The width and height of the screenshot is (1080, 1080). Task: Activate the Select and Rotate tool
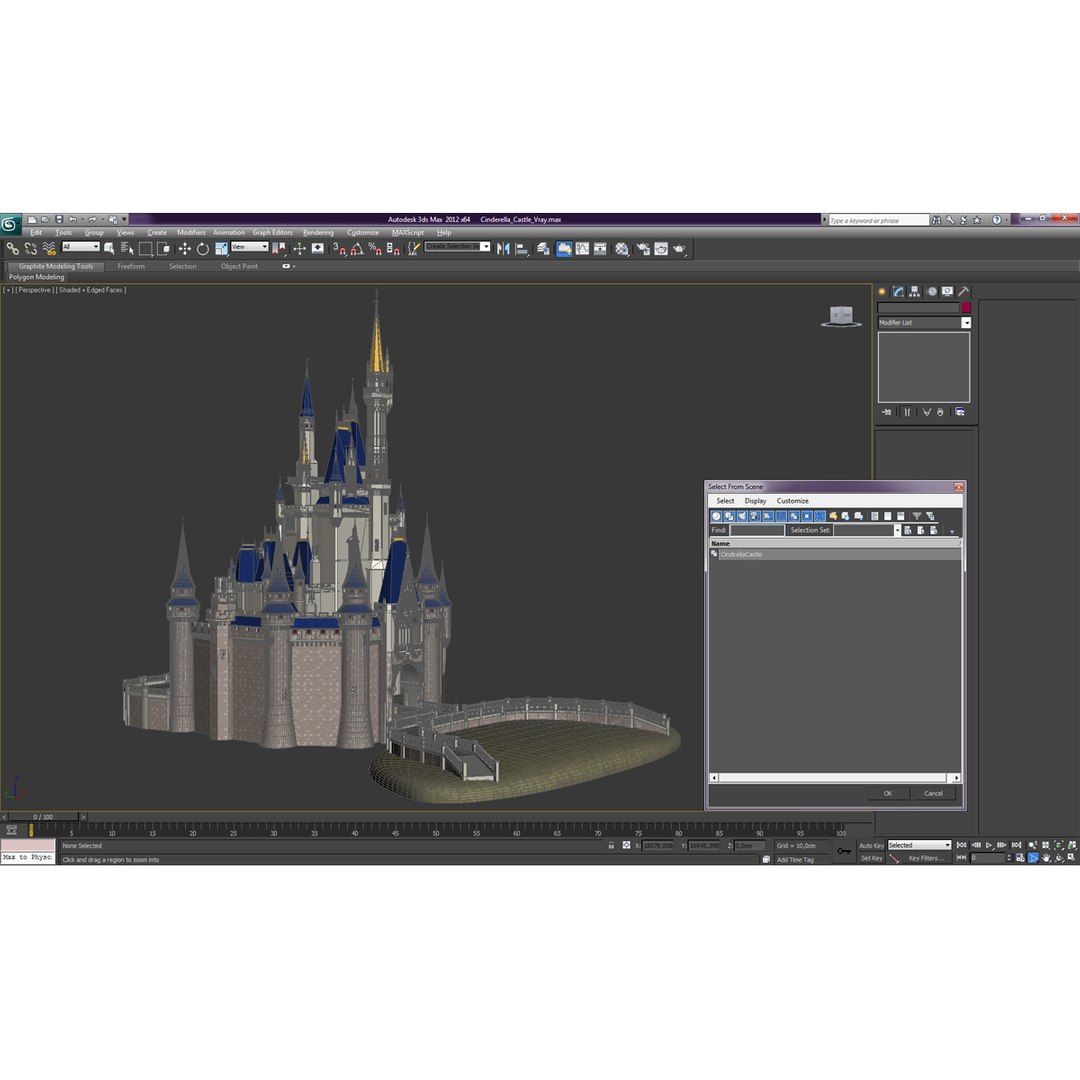(x=202, y=249)
